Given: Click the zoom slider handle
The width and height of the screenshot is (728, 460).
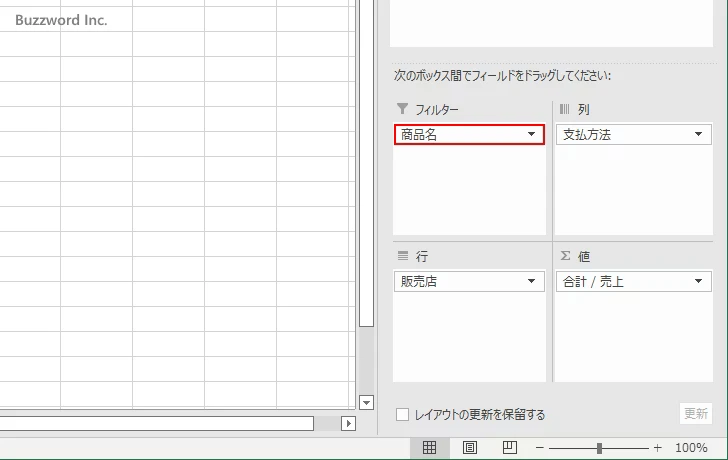Looking at the screenshot, I should (x=599, y=448).
